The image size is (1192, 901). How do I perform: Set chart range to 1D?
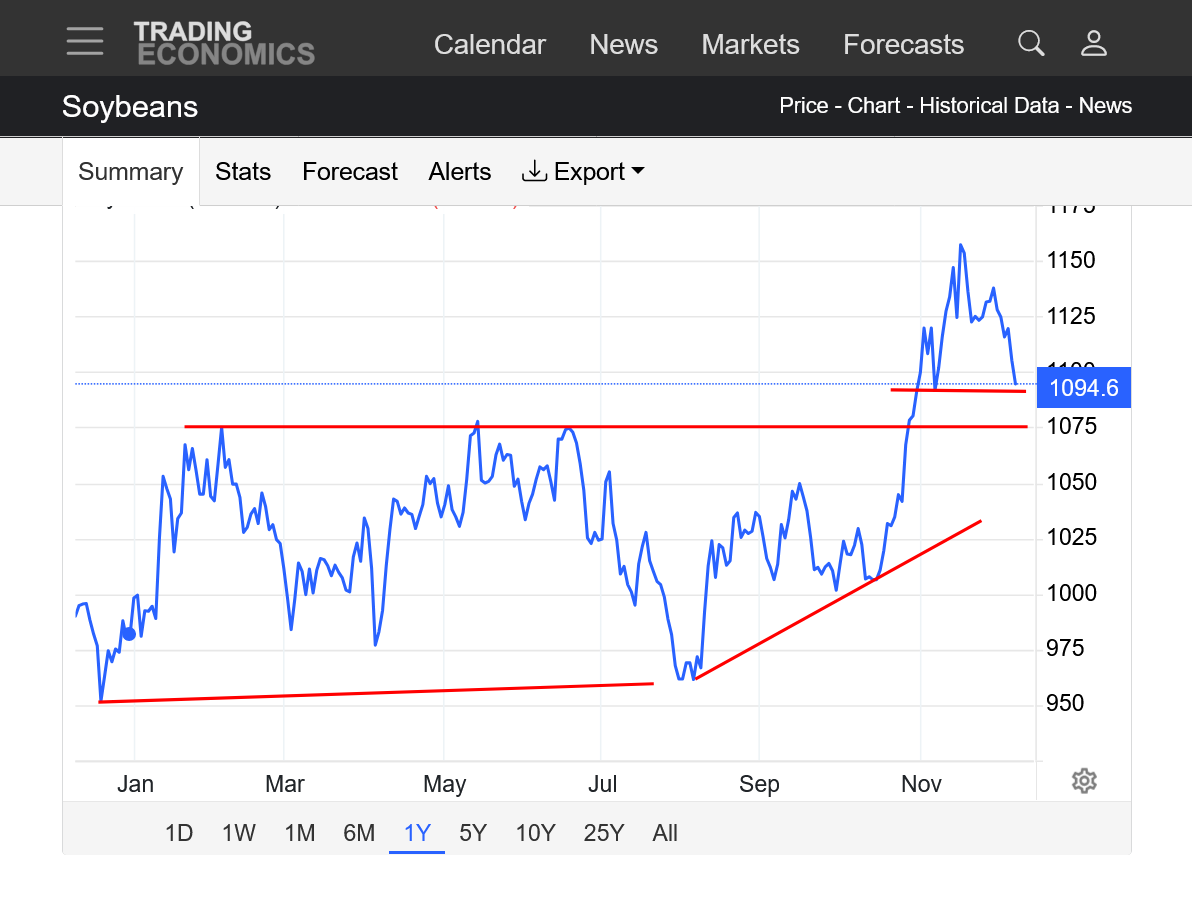[179, 833]
